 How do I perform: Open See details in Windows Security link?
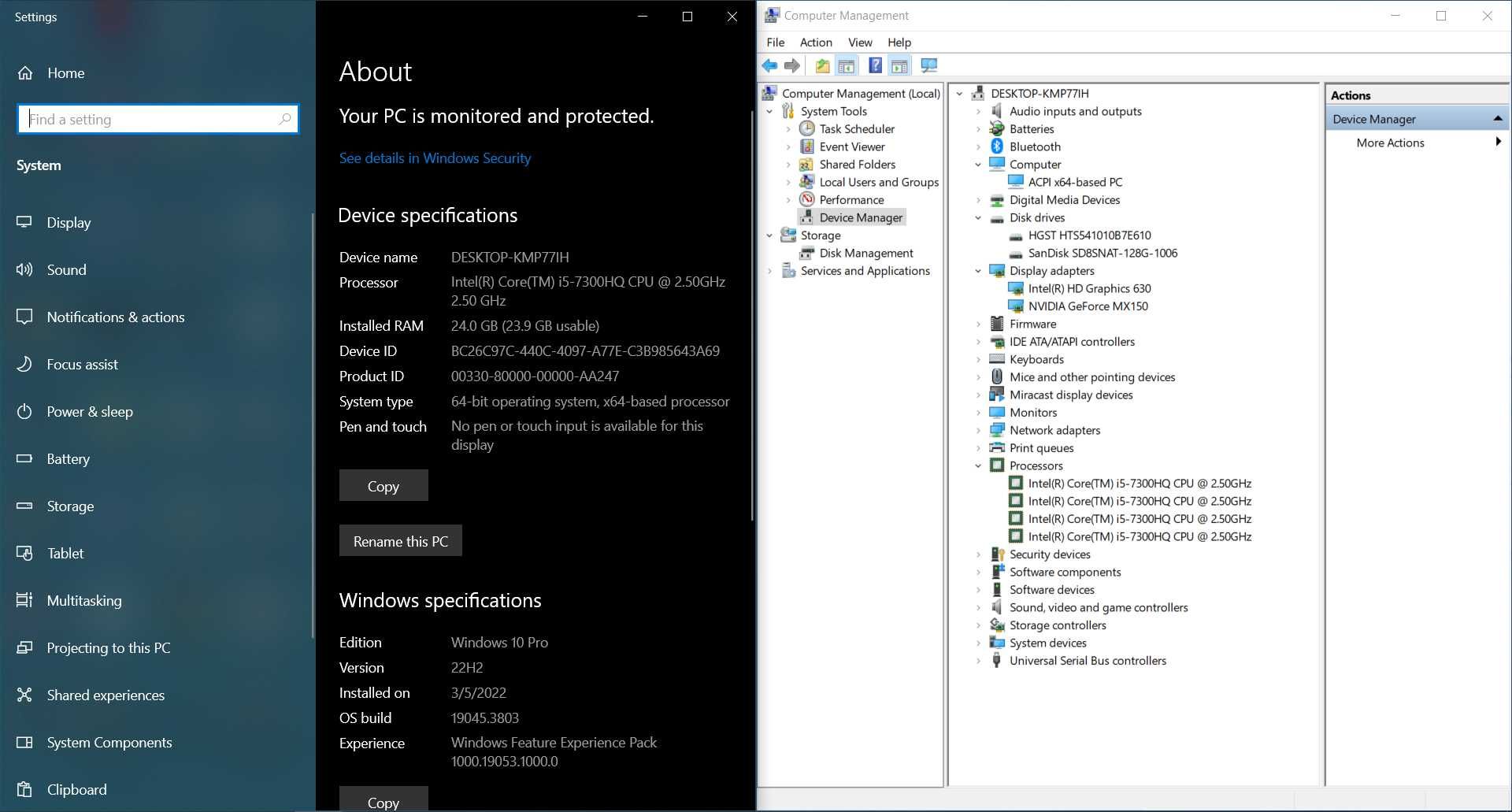435,158
